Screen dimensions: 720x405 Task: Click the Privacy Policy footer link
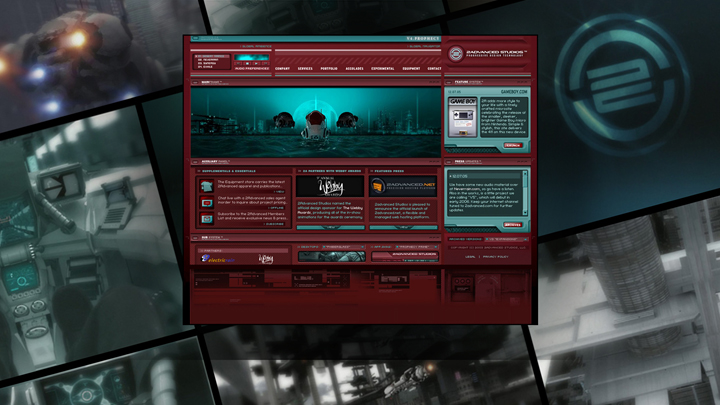click(x=495, y=257)
